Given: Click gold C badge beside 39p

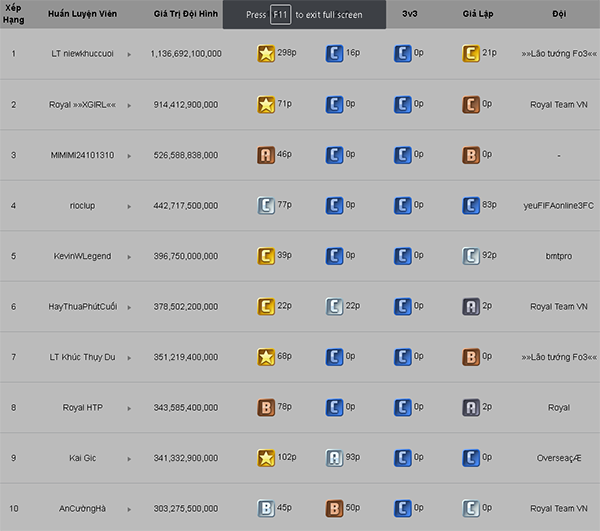Looking at the screenshot, I should tap(266, 256).
